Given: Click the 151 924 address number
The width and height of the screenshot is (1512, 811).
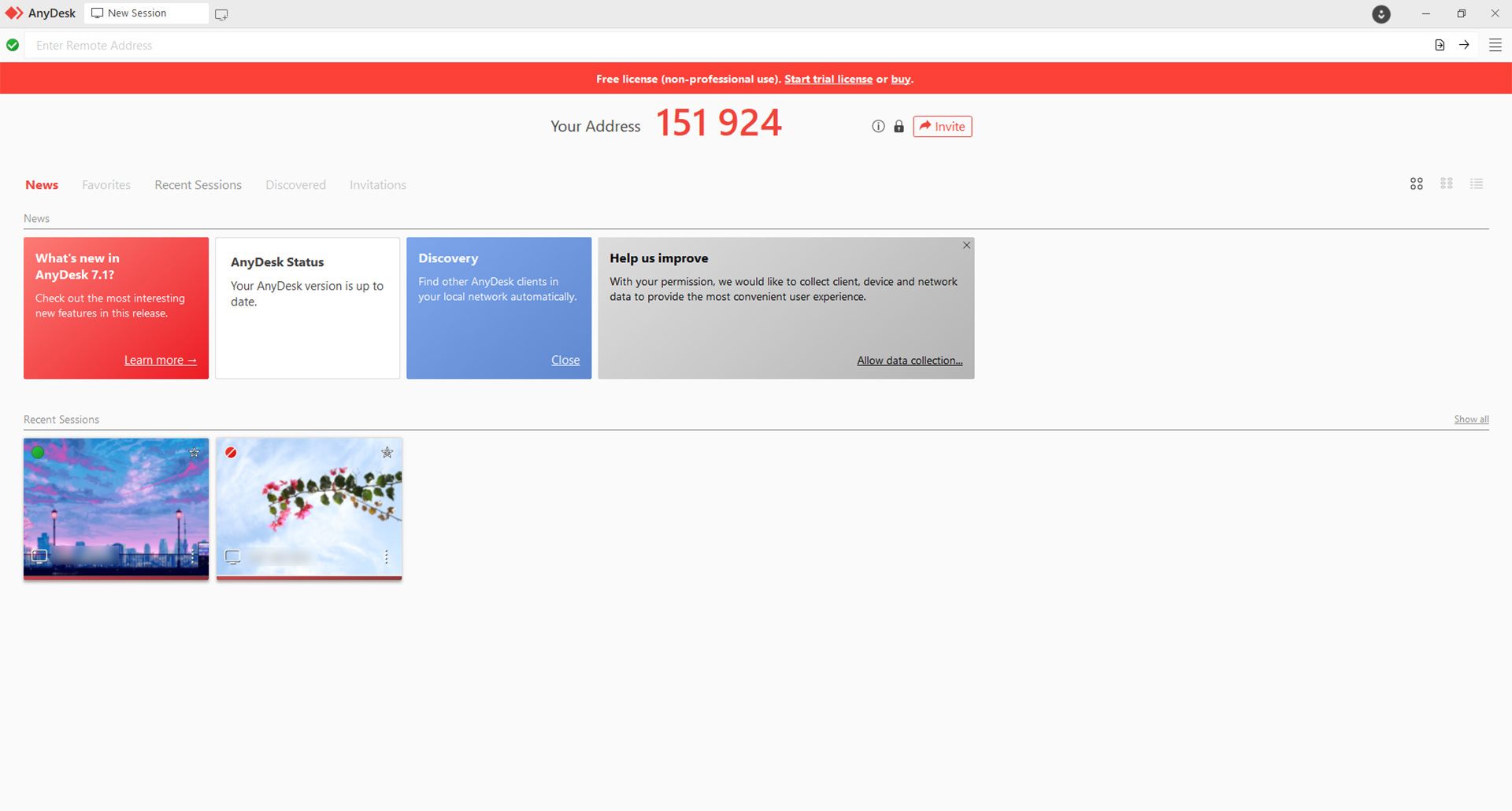Looking at the screenshot, I should (718, 124).
